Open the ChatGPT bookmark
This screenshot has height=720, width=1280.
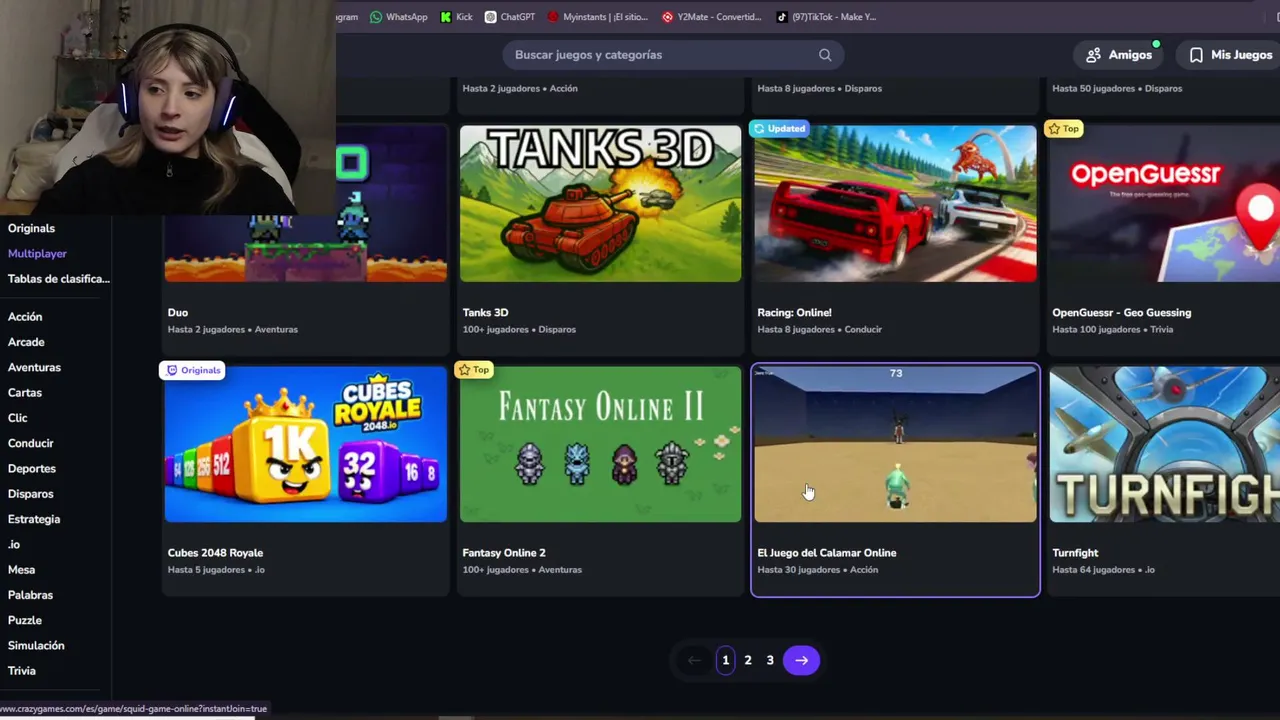pyautogui.click(x=510, y=17)
